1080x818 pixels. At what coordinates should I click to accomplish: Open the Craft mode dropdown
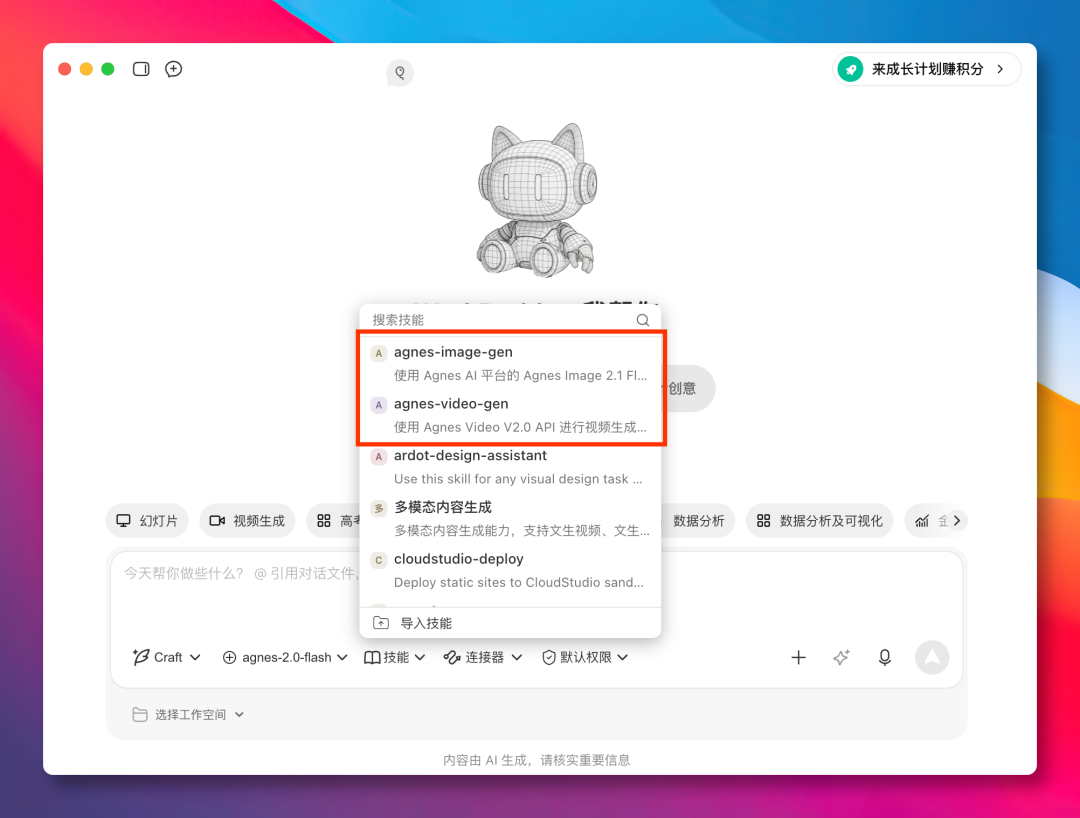click(x=167, y=658)
